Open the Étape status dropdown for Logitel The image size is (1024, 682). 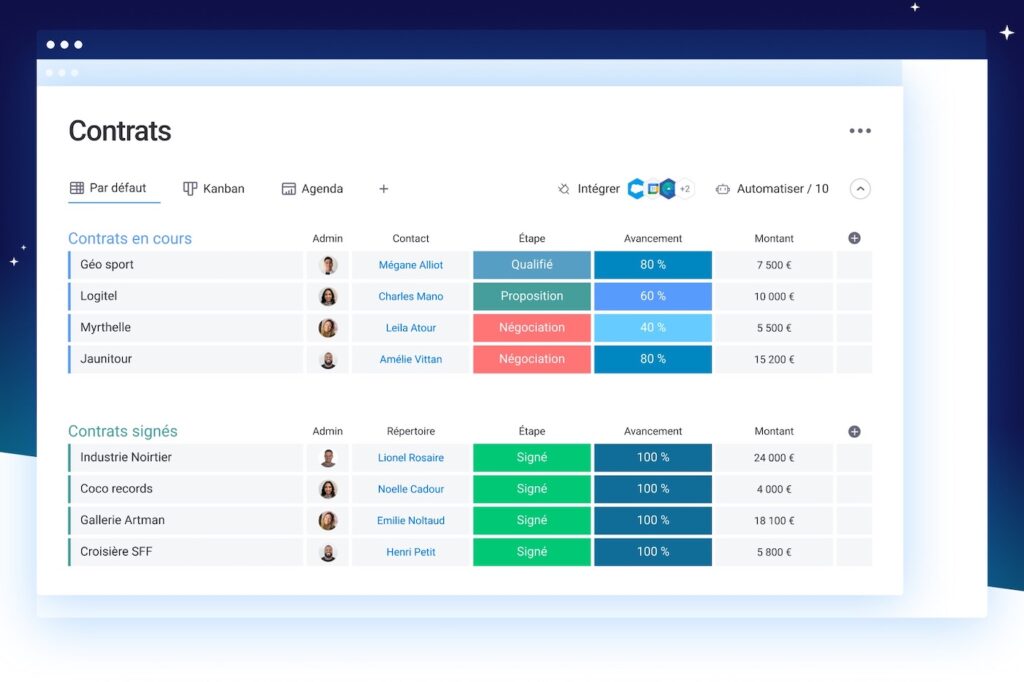pos(532,296)
